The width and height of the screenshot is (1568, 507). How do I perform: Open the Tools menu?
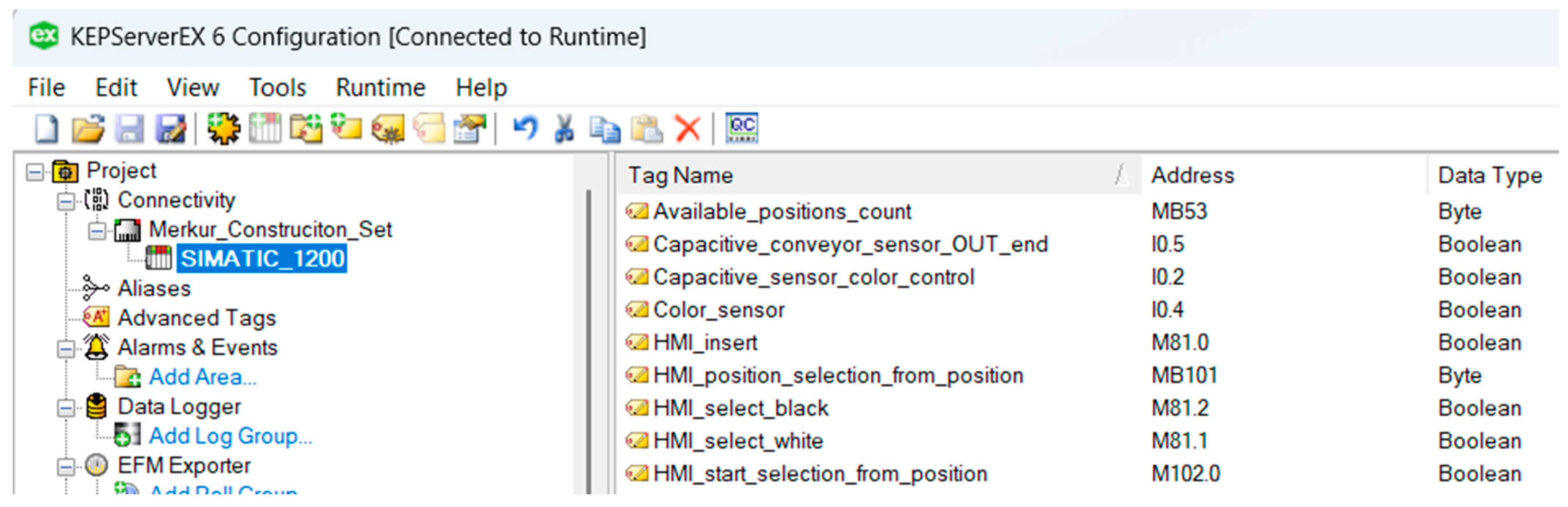point(278,88)
